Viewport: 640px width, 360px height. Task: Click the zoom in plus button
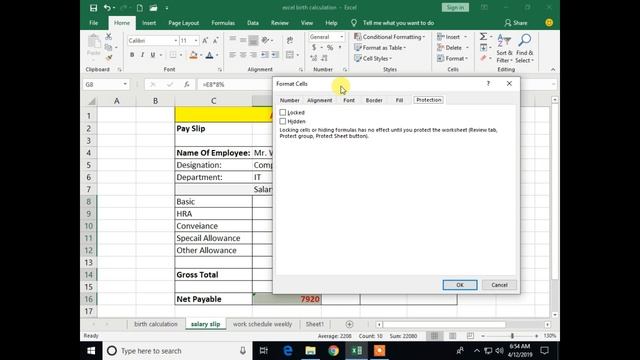pos(536,336)
